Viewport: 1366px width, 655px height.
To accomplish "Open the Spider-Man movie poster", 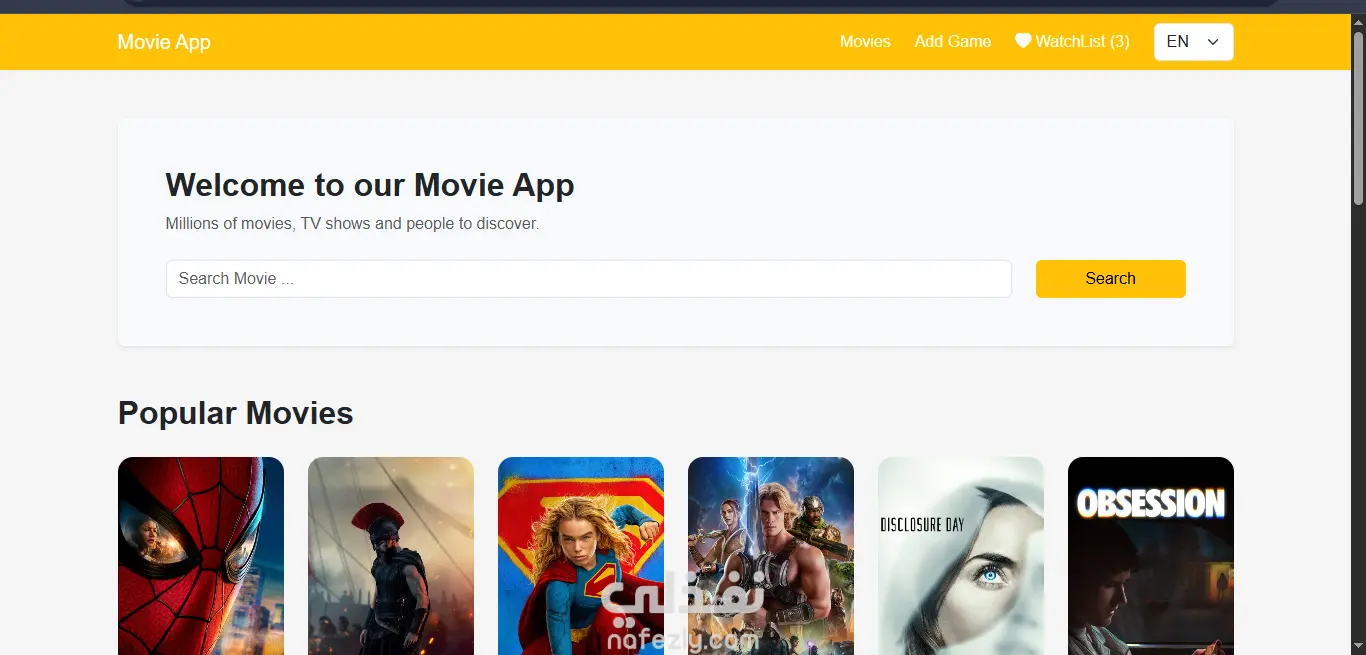I will click(201, 556).
